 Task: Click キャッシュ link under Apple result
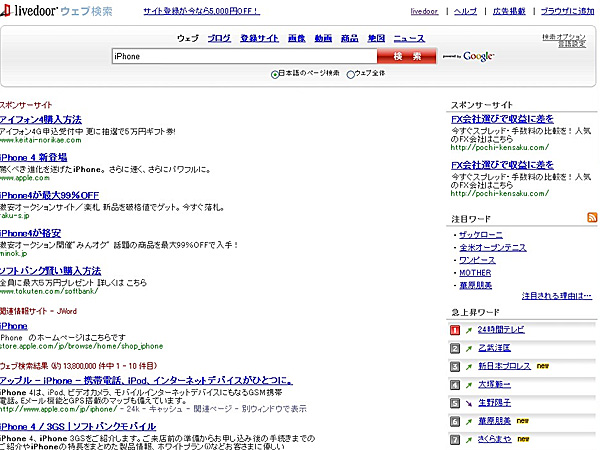[x=165, y=409]
